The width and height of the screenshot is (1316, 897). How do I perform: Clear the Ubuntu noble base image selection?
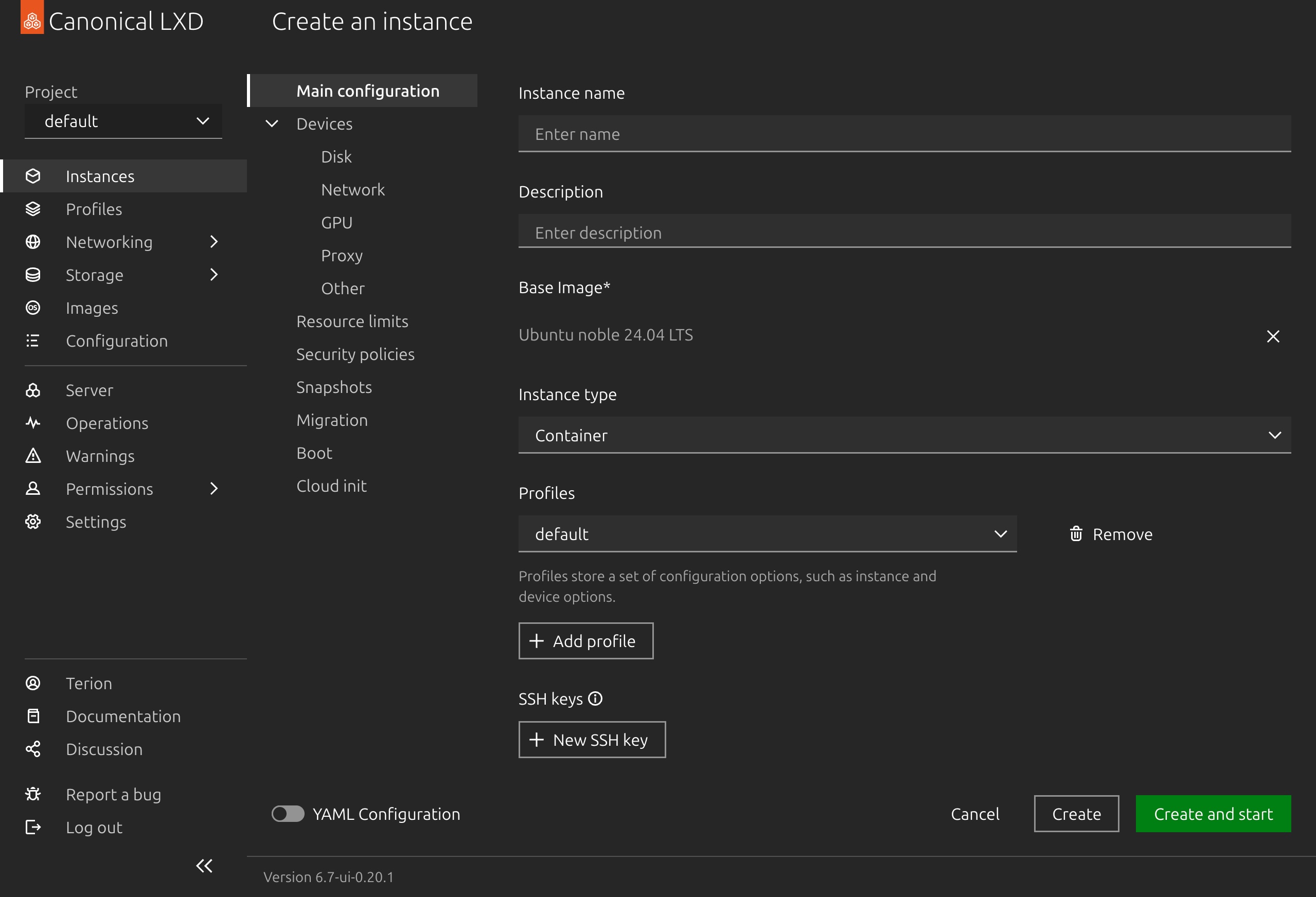[x=1273, y=336]
